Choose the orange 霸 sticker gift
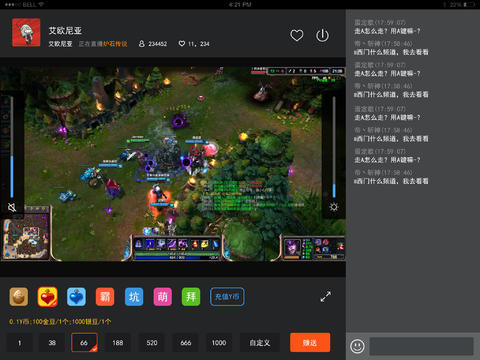Image resolution: width=480 pixels, height=360 pixels. point(105,297)
